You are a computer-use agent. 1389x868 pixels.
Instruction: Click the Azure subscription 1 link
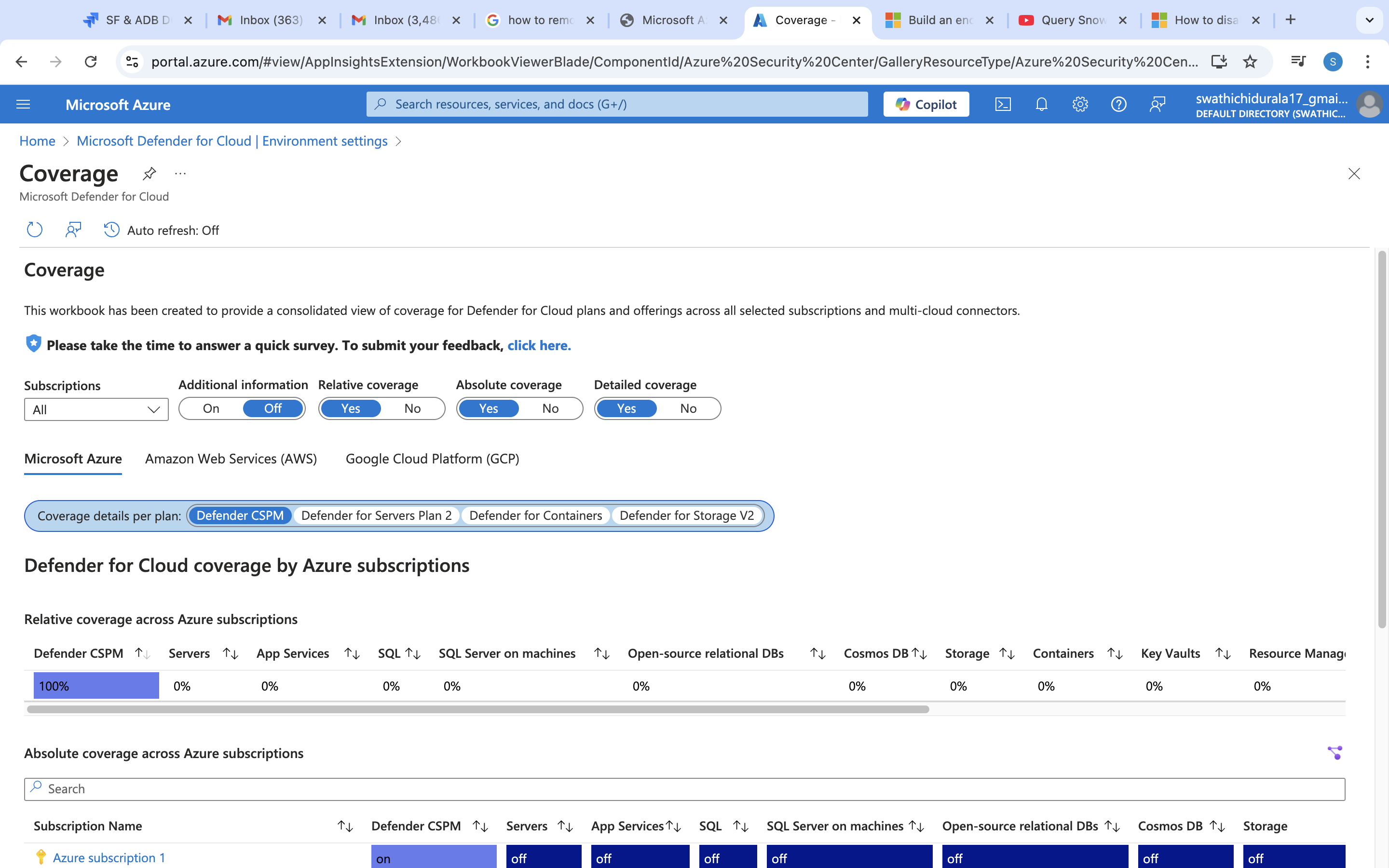108,857
